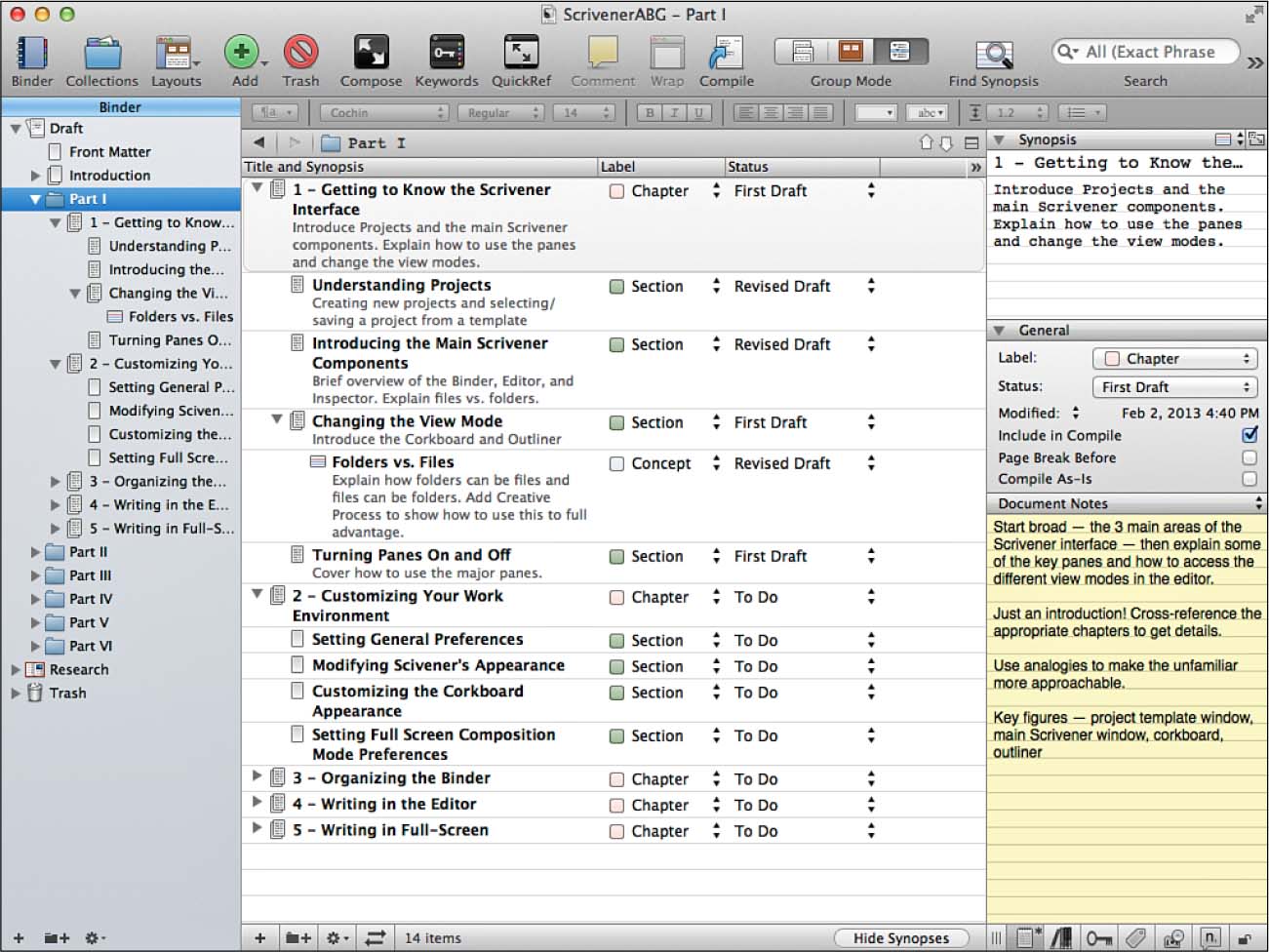Viewport: 1269px width, 952px height.
Task: Open inspector references books icon
Action: pyautogui.click(x=1062, y=938)
